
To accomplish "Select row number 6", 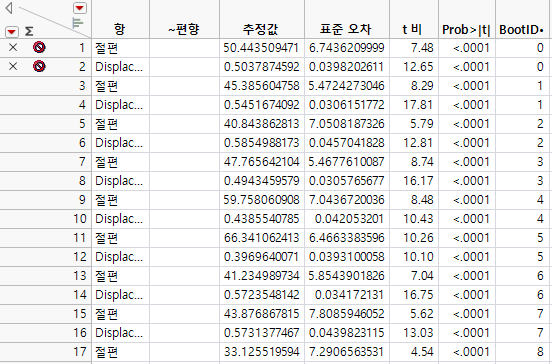I will (x=82, y=143).
